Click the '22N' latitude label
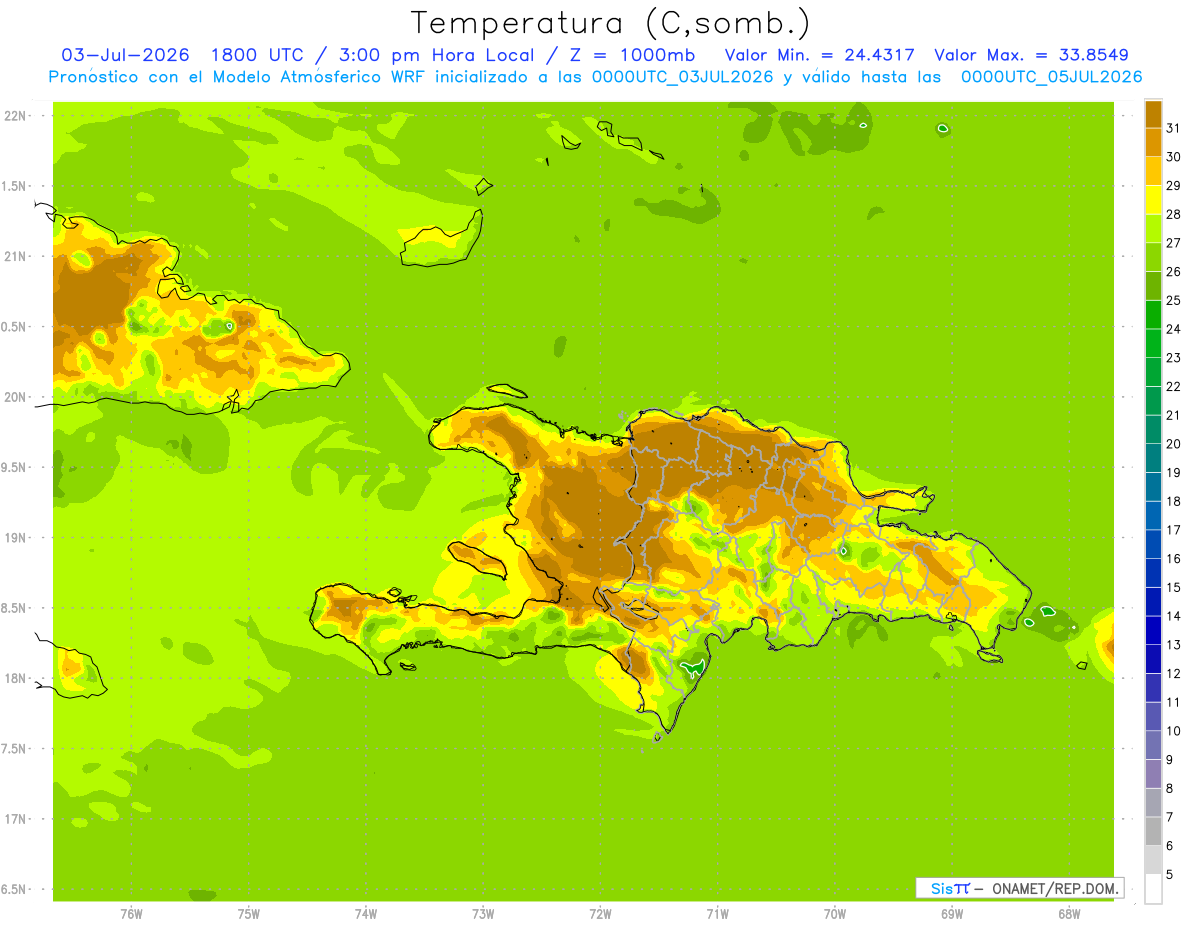This screenshot has height=927, width=1200. (x=15, y=115)
